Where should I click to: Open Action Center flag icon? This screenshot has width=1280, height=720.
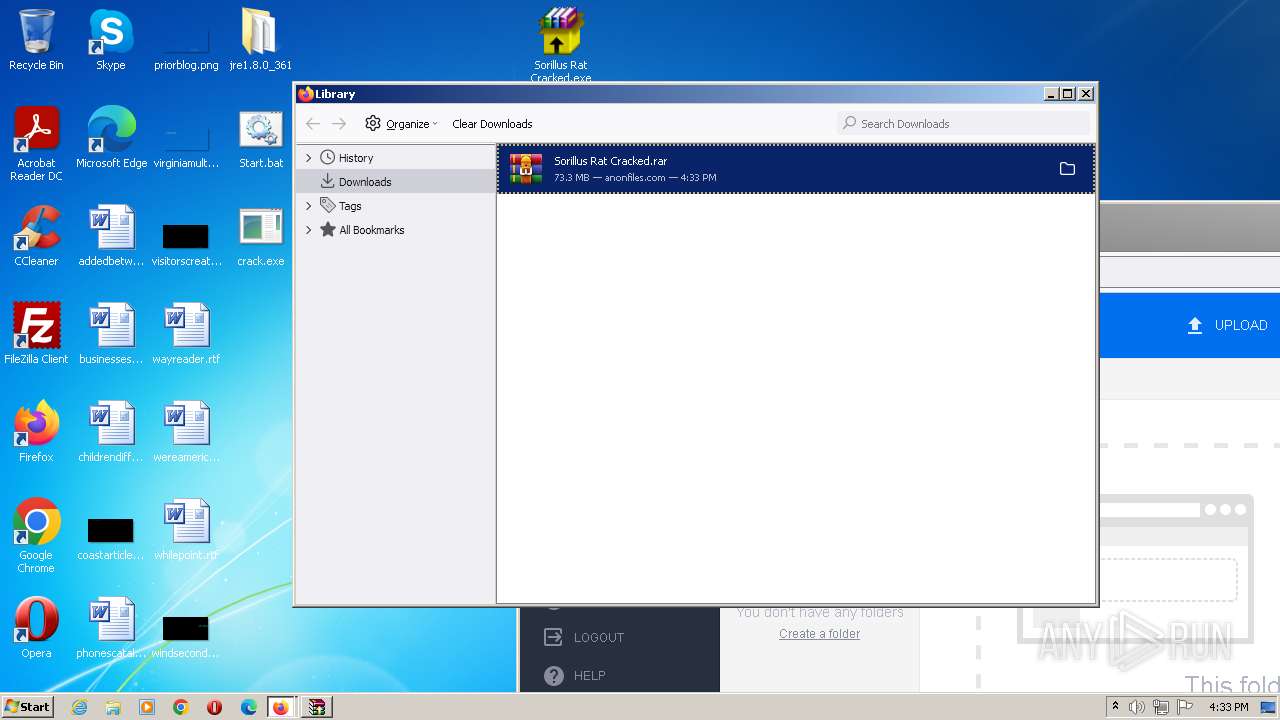[1185, 707]
